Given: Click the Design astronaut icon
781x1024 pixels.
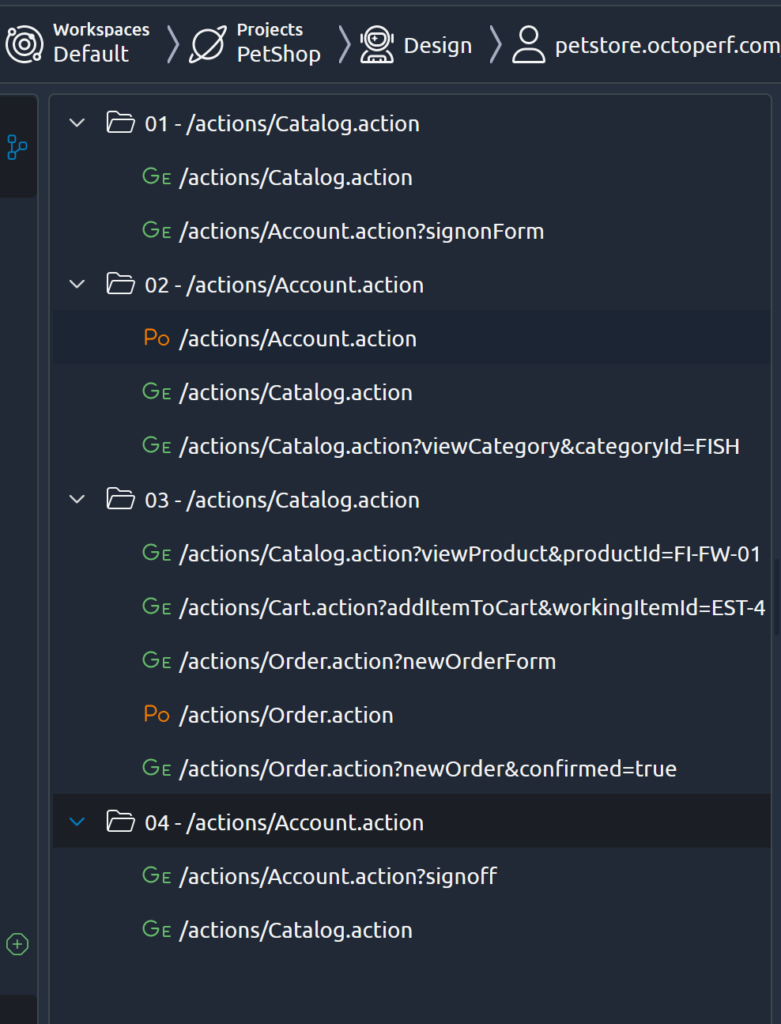Looking at the screenshot, I should coord(377,45).
